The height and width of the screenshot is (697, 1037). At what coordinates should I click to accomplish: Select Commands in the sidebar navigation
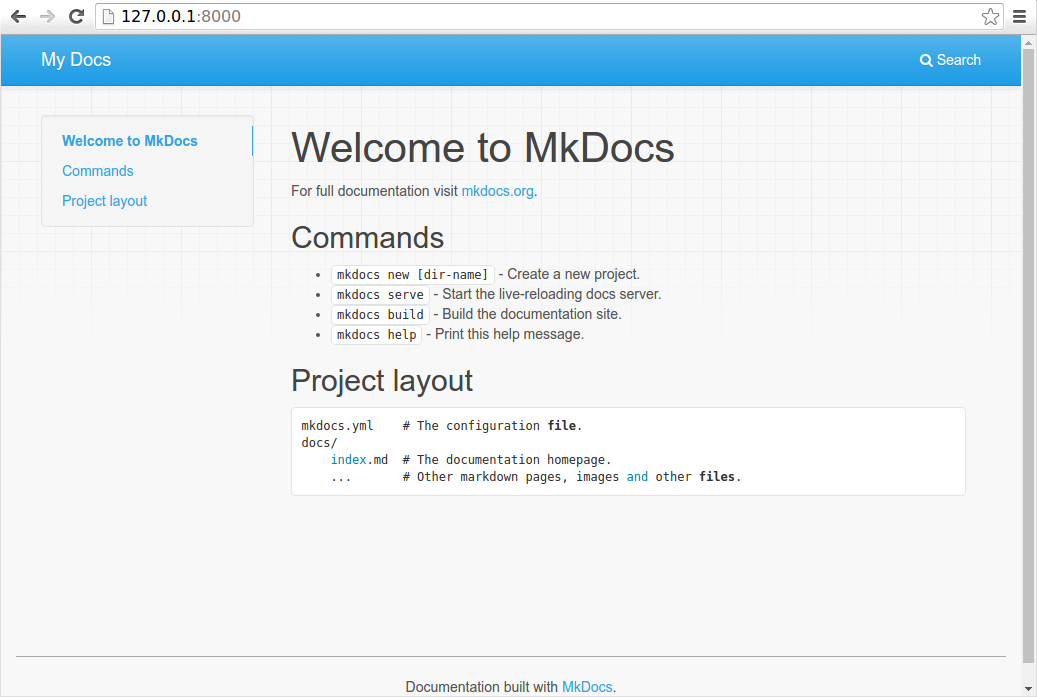[97, 171]
